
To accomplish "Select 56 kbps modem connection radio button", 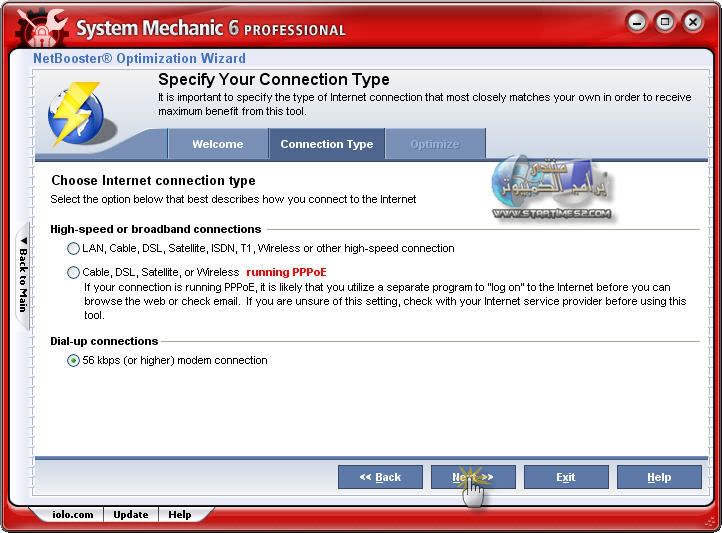I will pyautogui.click(x=73, y=360).
